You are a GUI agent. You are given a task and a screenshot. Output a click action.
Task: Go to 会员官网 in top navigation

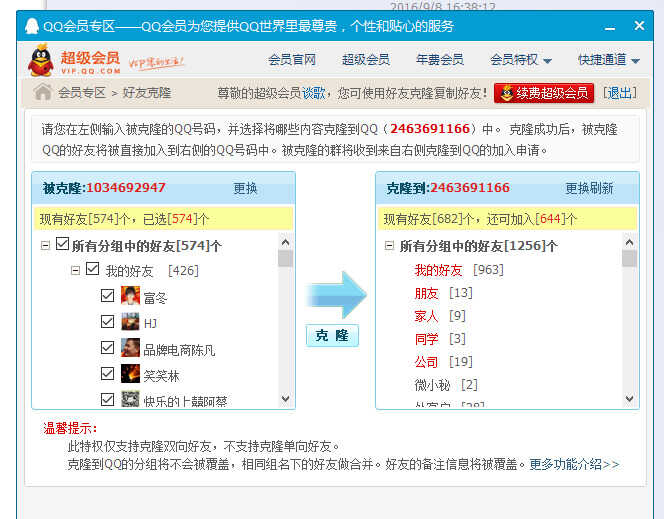[292, 60]
